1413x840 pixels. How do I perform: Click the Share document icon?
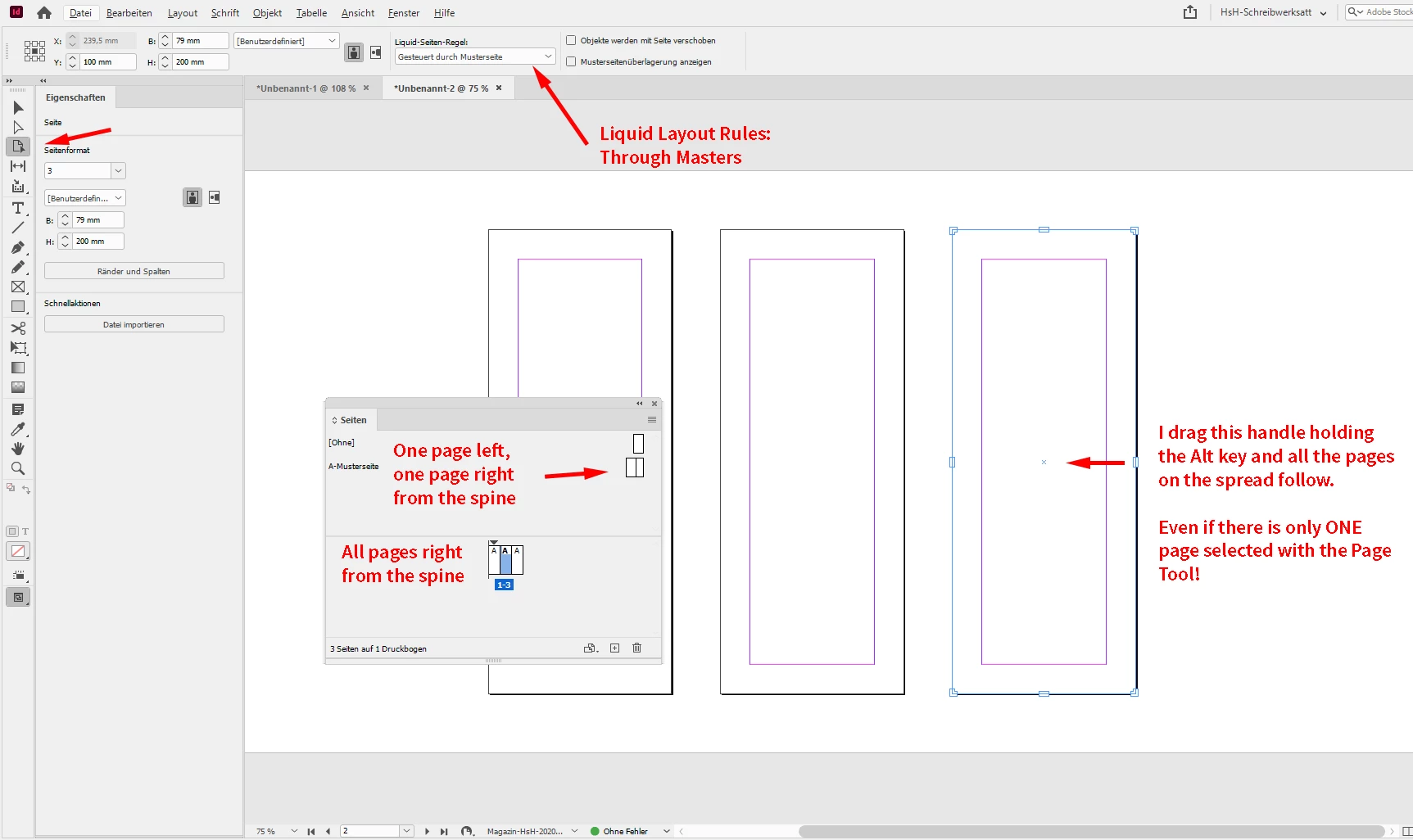tap(1190, 12)
